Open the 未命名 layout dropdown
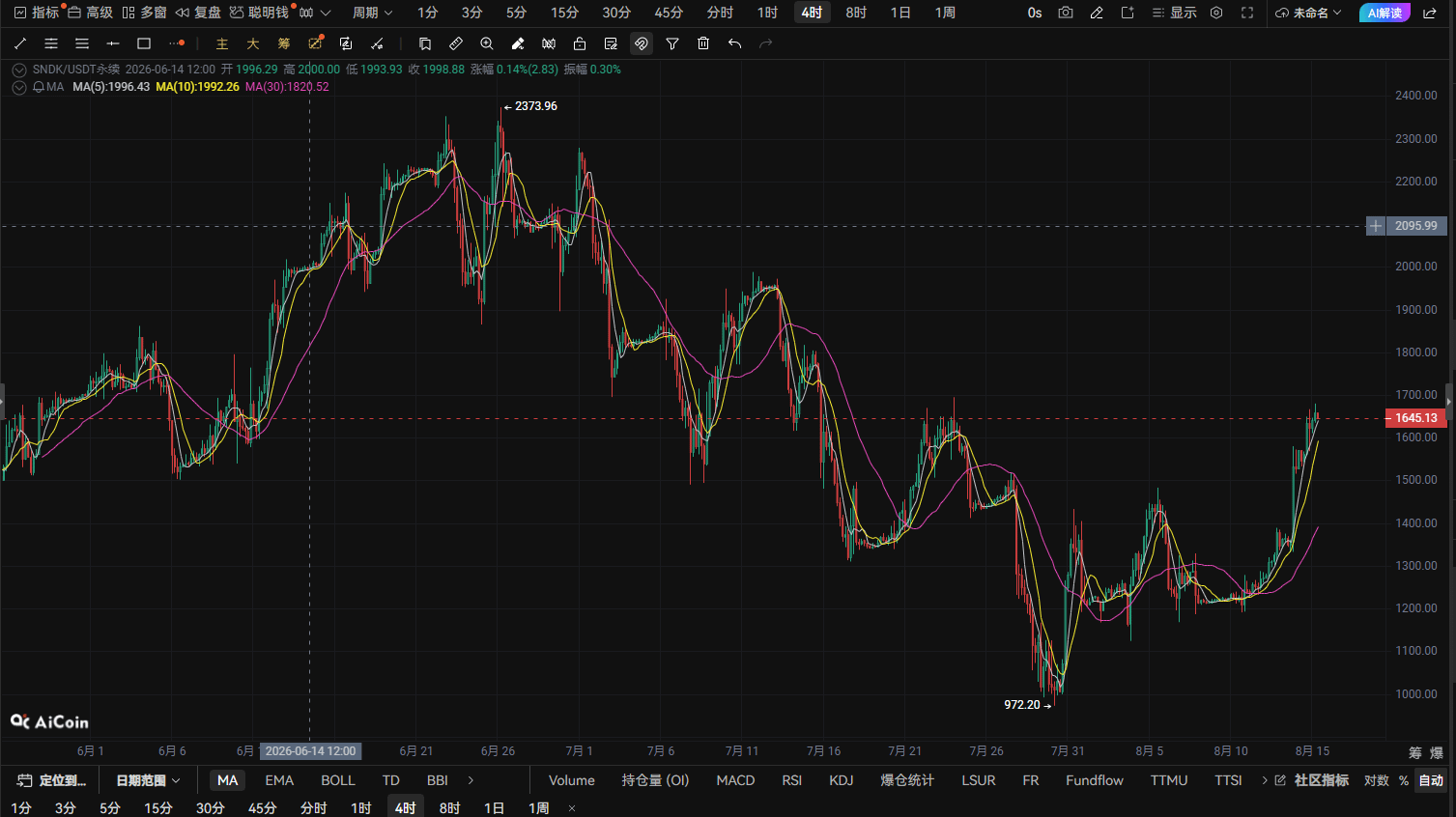Image resolution: width=1456 pixels, height=817 pixels. pyautogui.click(x=1308, y=13)
